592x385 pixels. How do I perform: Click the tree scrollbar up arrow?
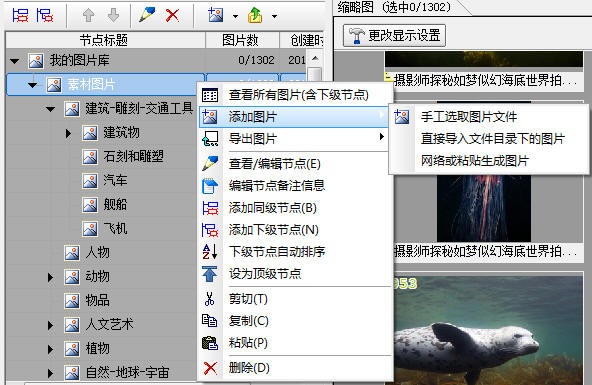point(315,59)
